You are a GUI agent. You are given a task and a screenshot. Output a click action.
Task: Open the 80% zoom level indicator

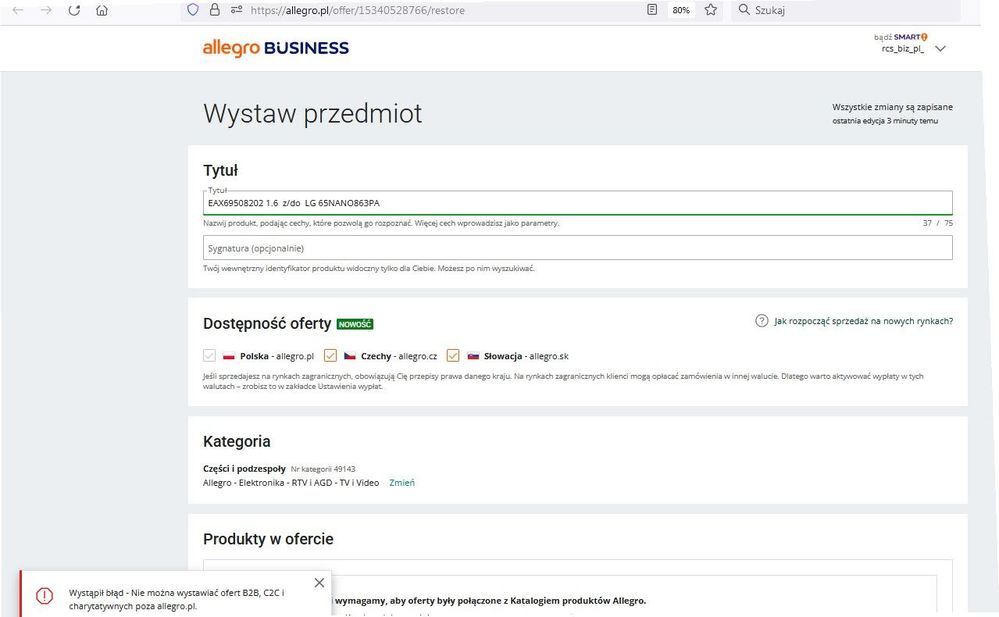tap(680, 10)
